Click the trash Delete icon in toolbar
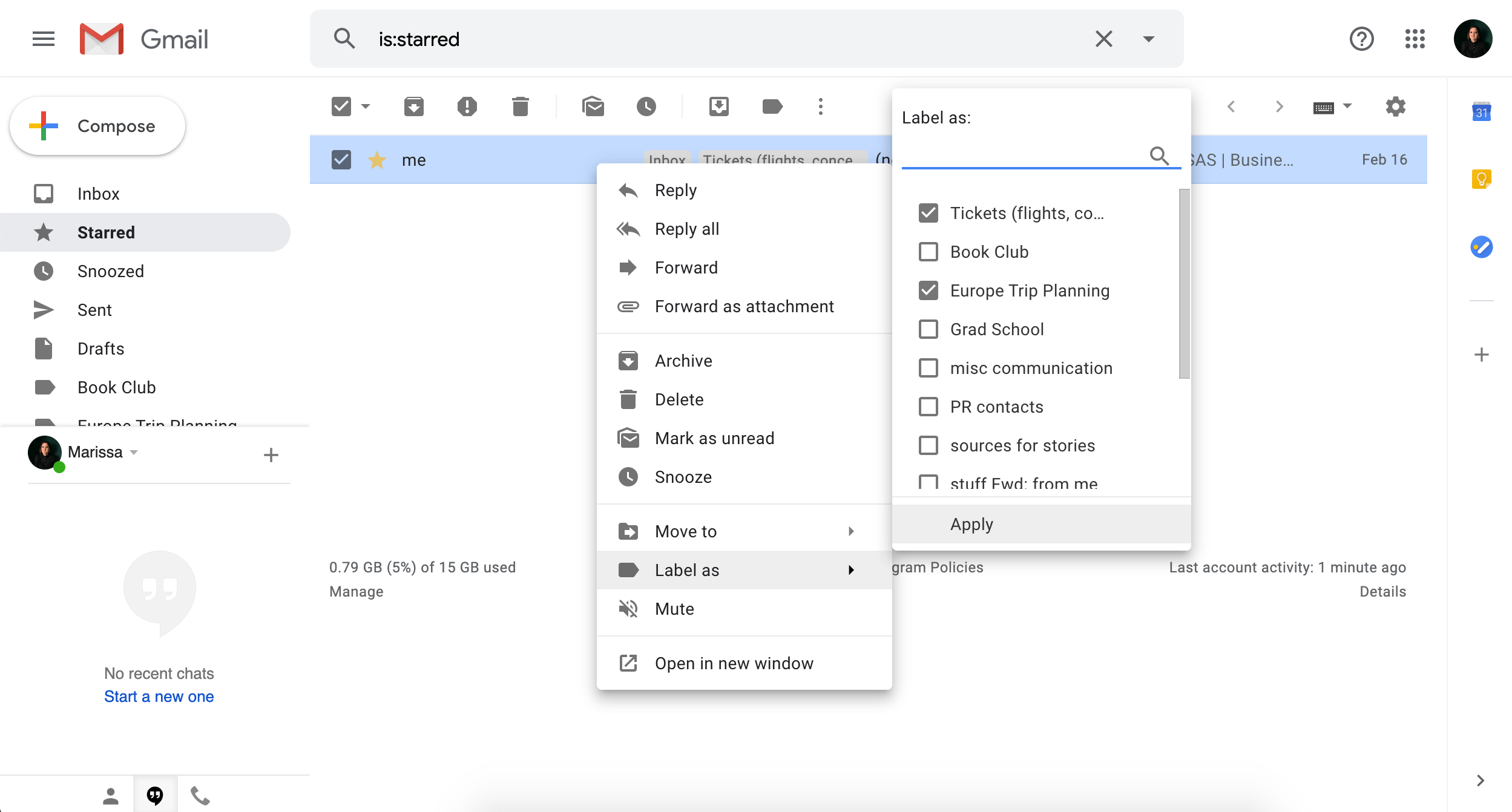The height and width of the screenshot is (812, 1512). pyautogui.click(x=520, y=106)
